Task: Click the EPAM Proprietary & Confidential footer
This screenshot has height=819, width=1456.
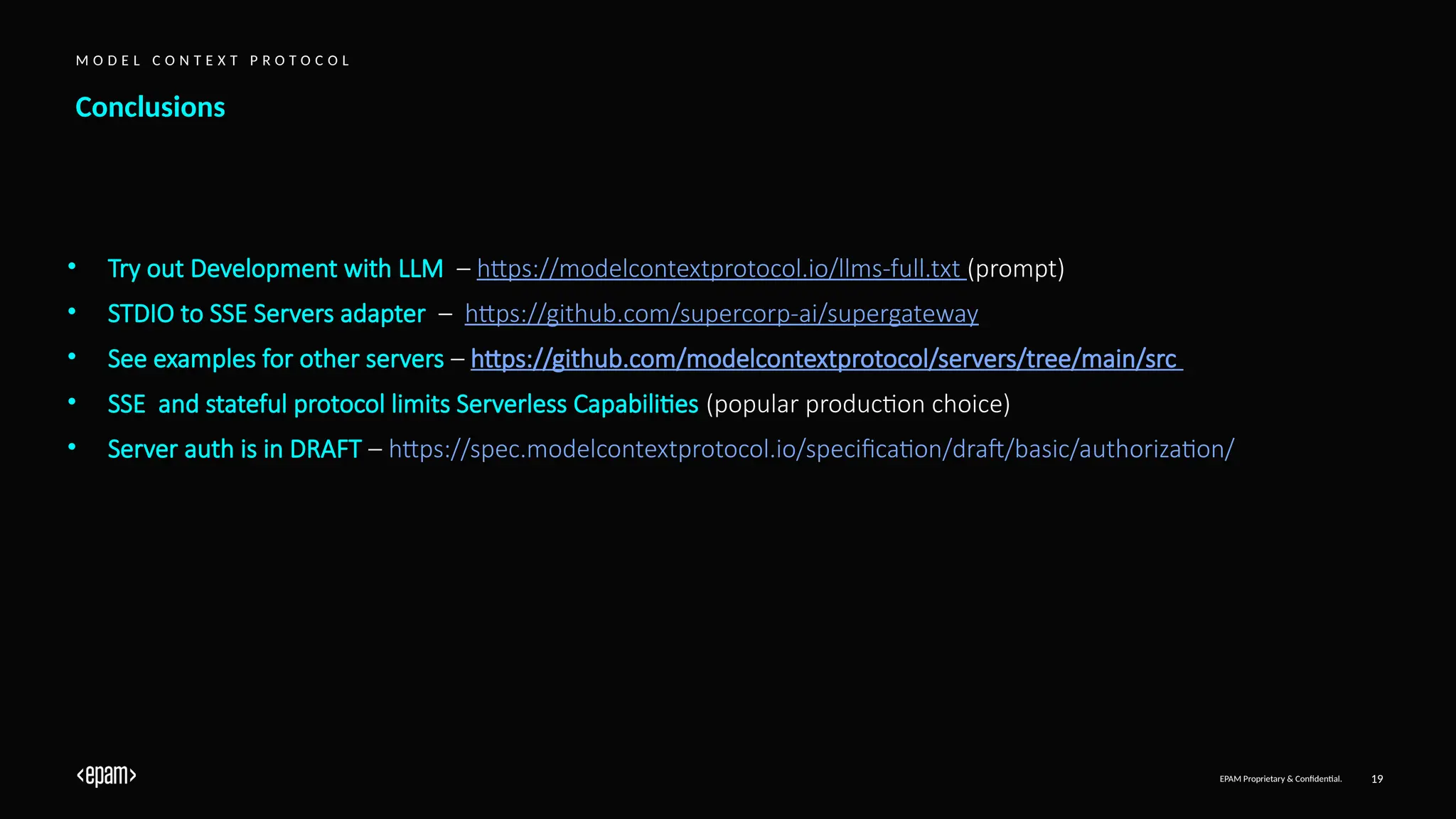Action: pos(1280,779)
